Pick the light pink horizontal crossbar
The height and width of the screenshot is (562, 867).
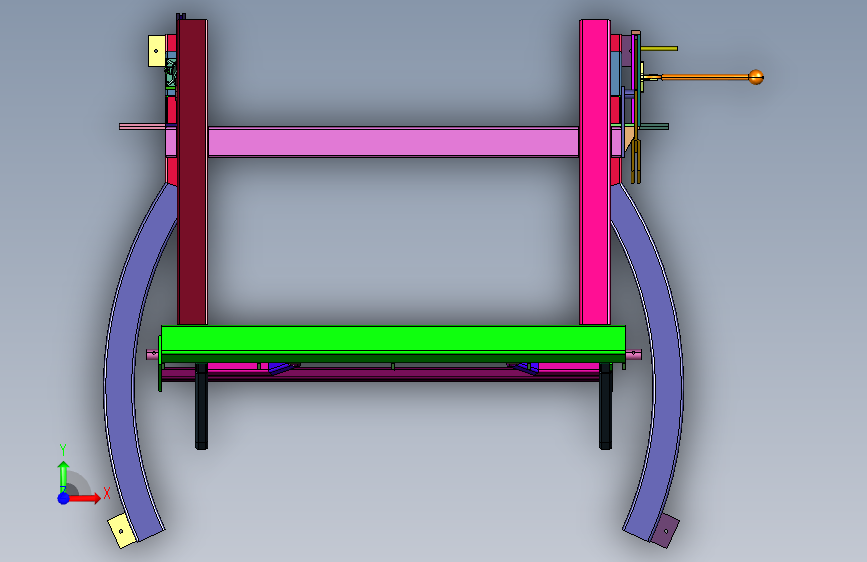[x=393, y=142]
